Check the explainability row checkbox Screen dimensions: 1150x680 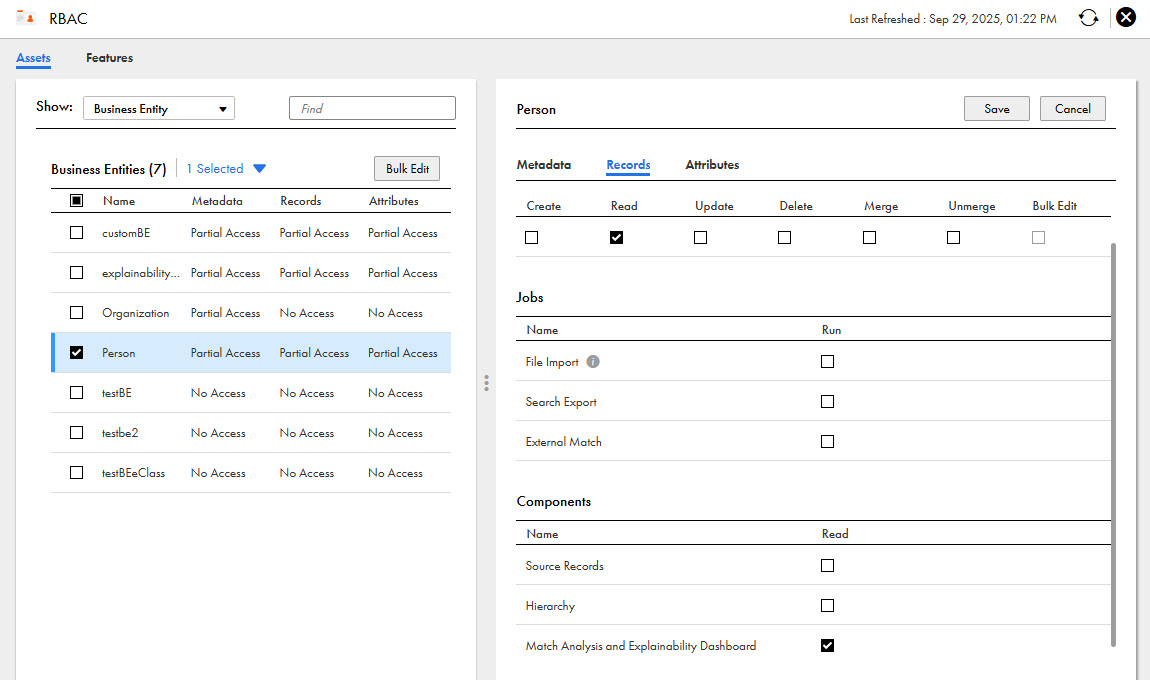(x=76, y=272)
